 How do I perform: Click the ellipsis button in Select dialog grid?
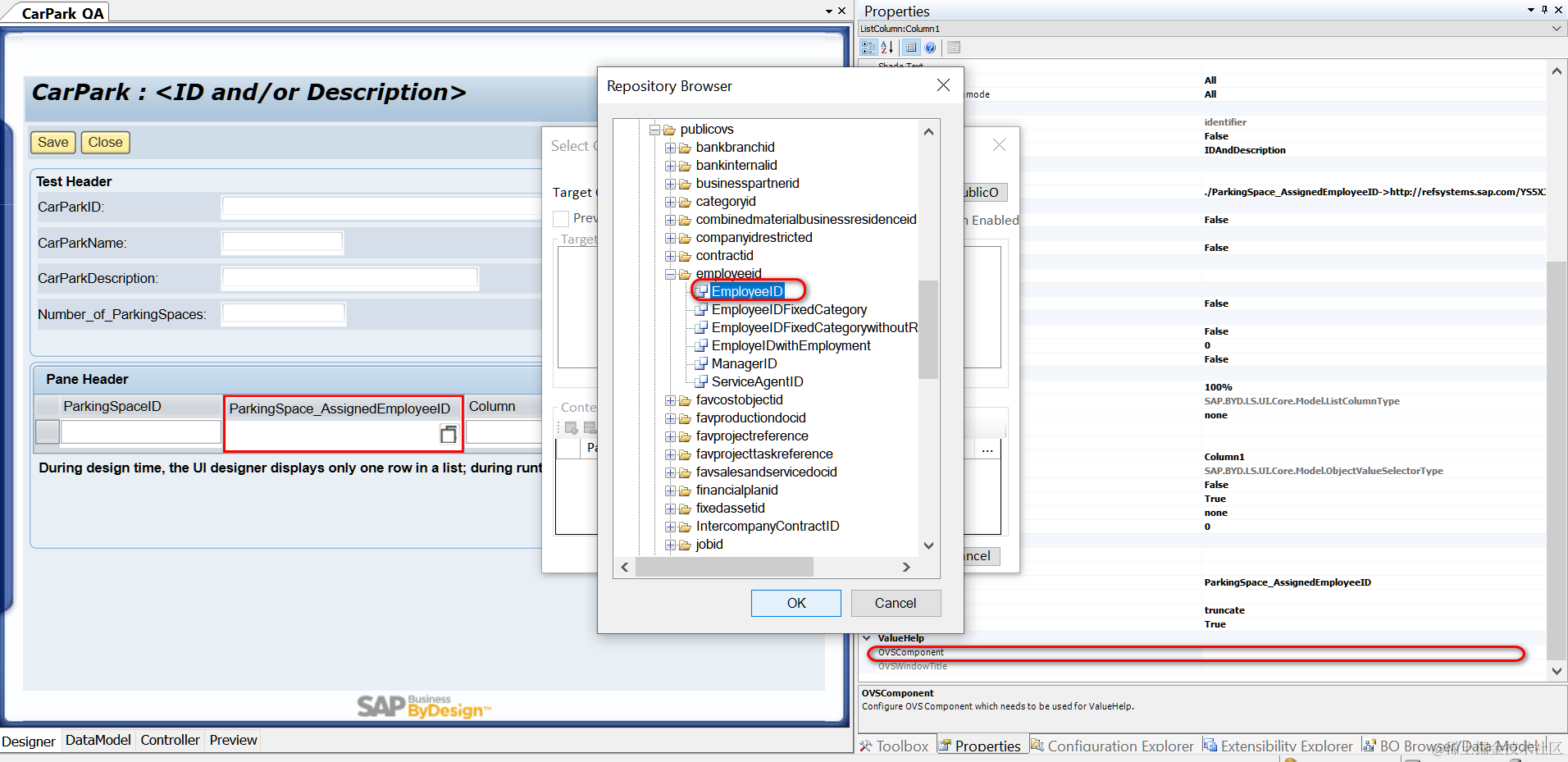(x=987, y=449)
